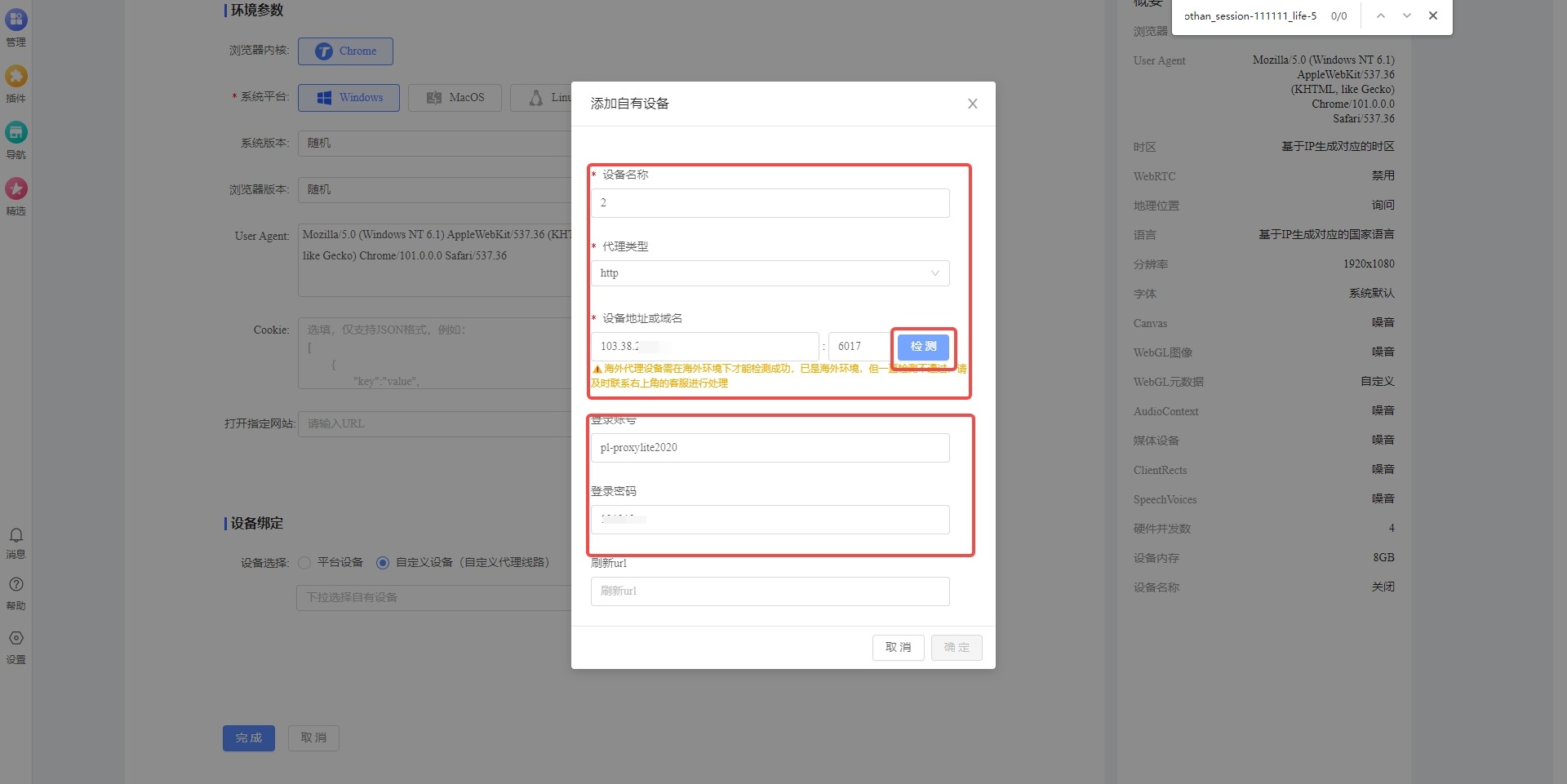Close the 添加自有设备 dialog

point(972,104)
